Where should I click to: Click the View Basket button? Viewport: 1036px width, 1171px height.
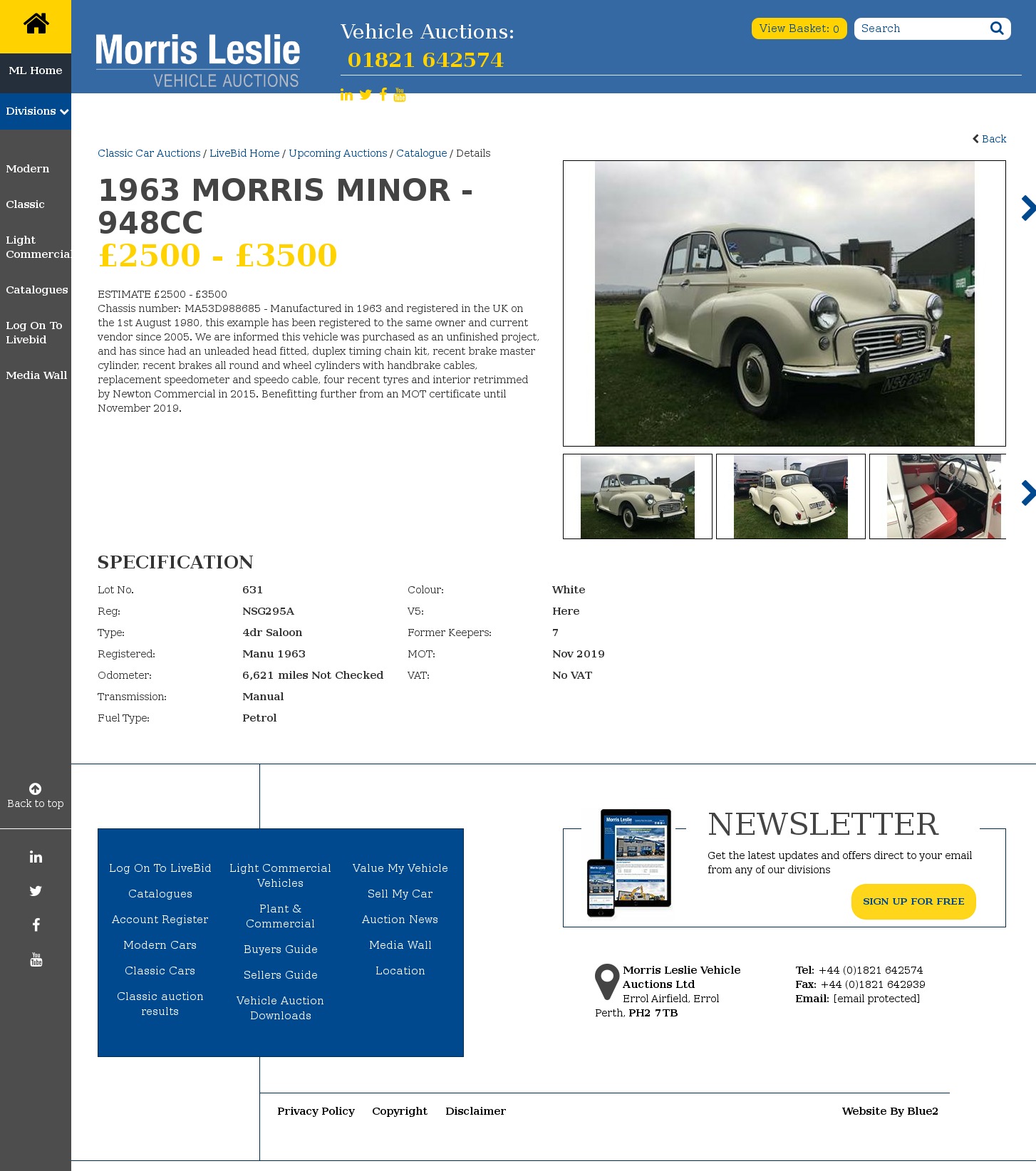(x=799, y=28)
